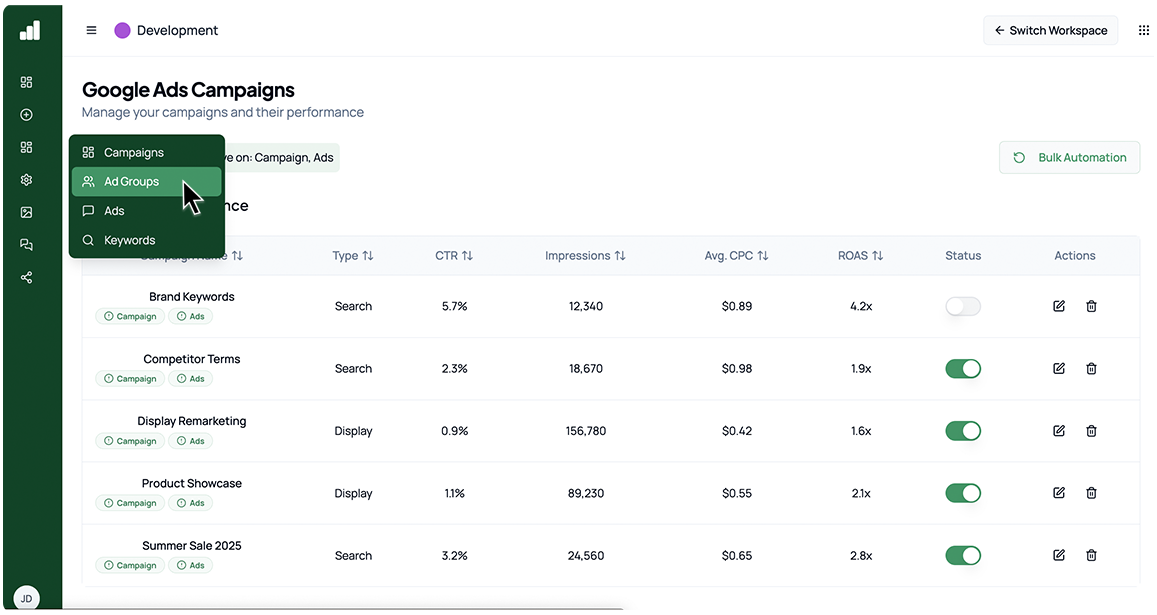Select the Ads badge under Display Remarketing
The image size is (1157, 615).
(x=190, y=441)
